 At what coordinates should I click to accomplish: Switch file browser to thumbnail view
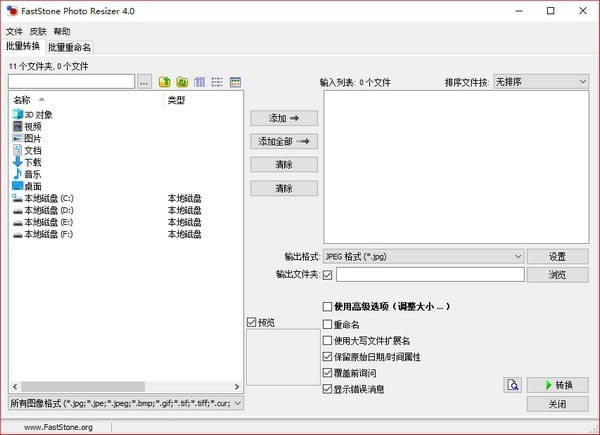(200, 81)
